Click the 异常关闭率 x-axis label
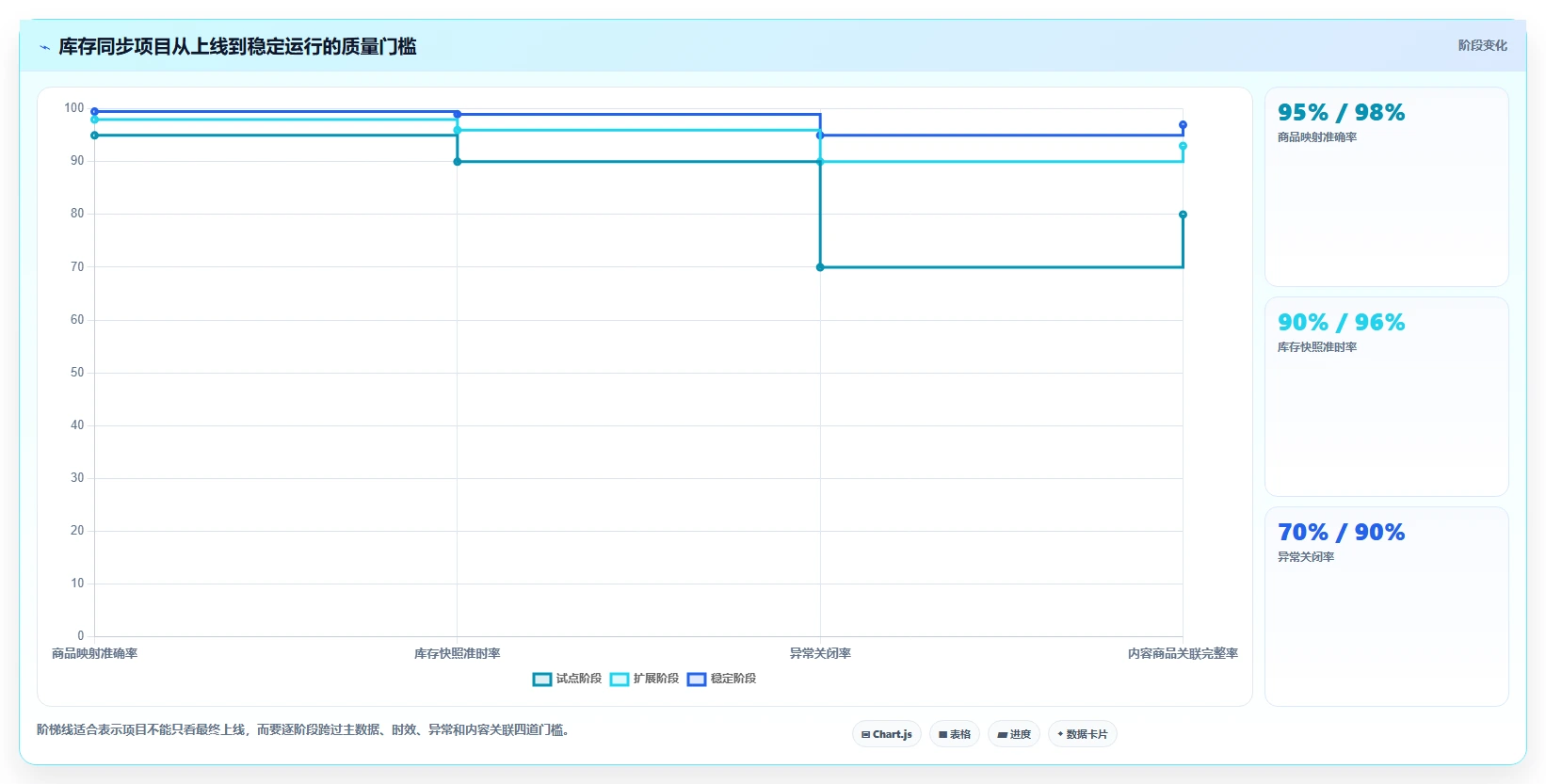The height and width of the screenshot is (784, 1546). [820, 654]
